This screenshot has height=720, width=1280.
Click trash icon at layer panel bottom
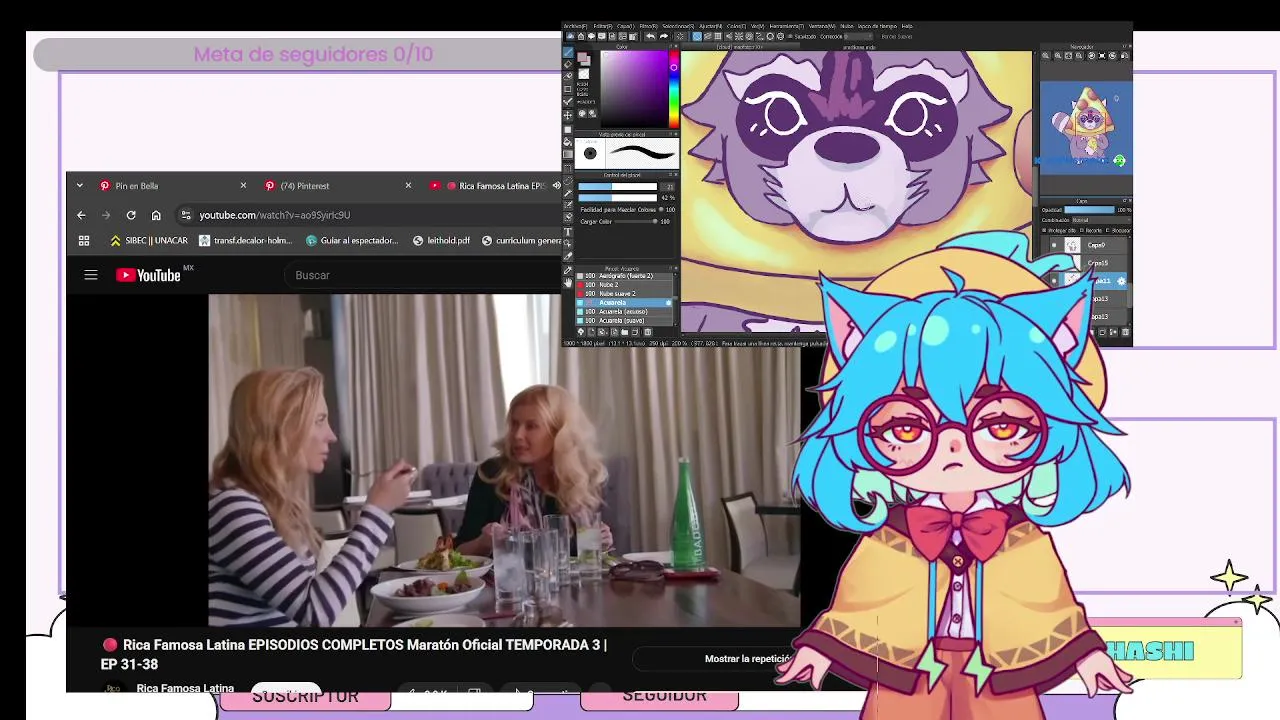click(1125, 332)
